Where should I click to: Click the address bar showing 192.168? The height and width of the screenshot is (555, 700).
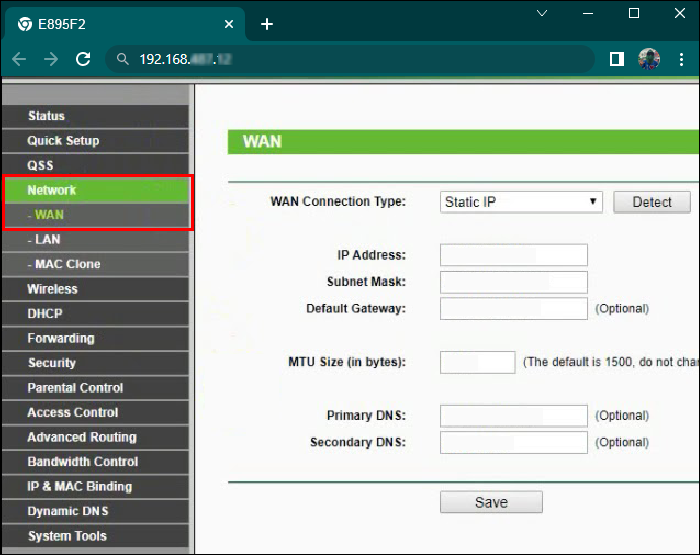click(350, 59)
